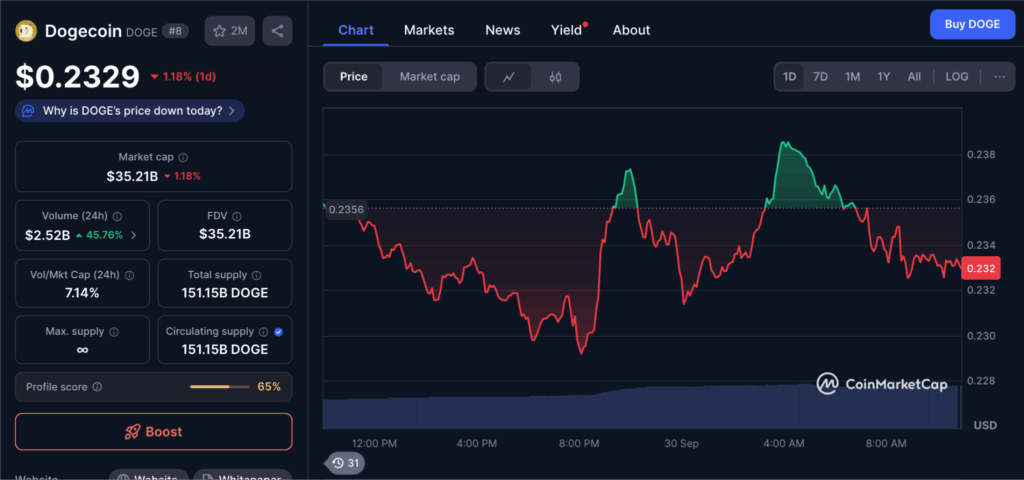This screenshot has height=480, width=1024.
Task: Switch to the Markets tab
Action: coord(429,30)
